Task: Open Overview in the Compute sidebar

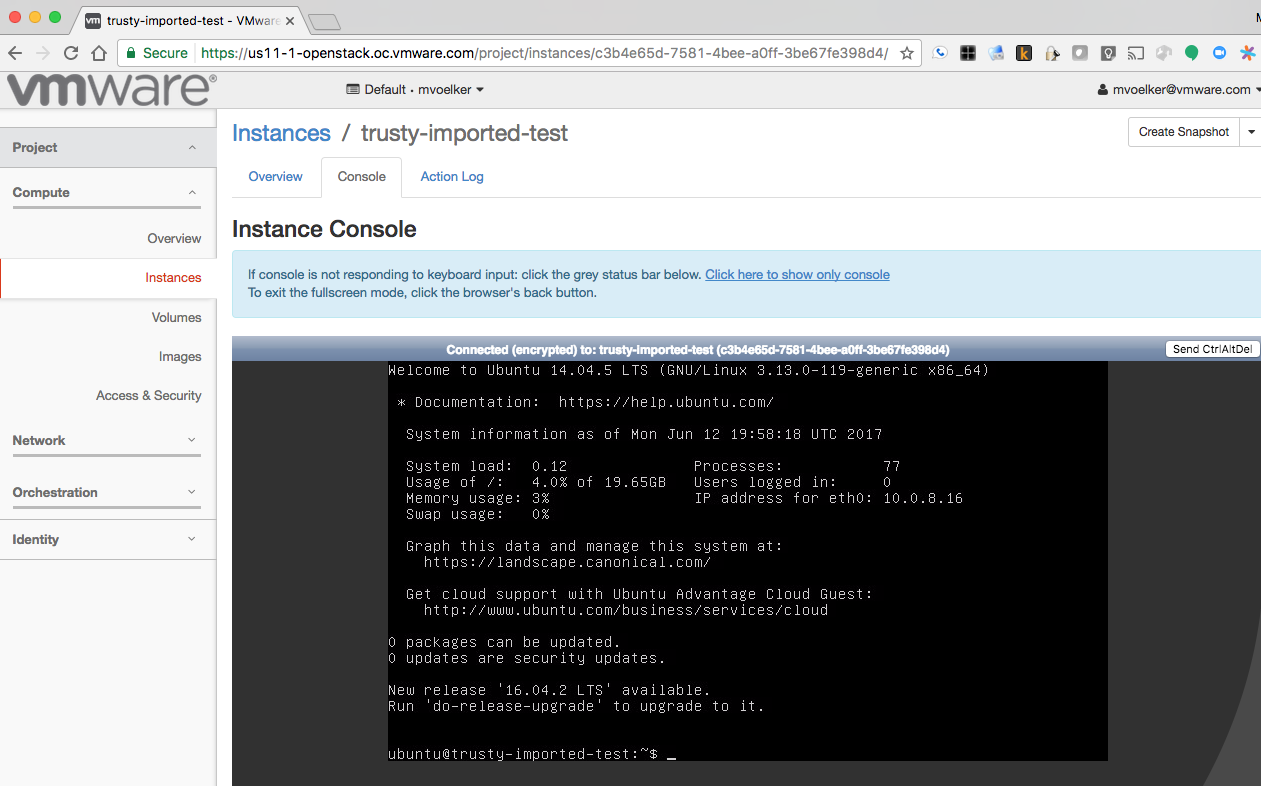Action: pos(174,238)
